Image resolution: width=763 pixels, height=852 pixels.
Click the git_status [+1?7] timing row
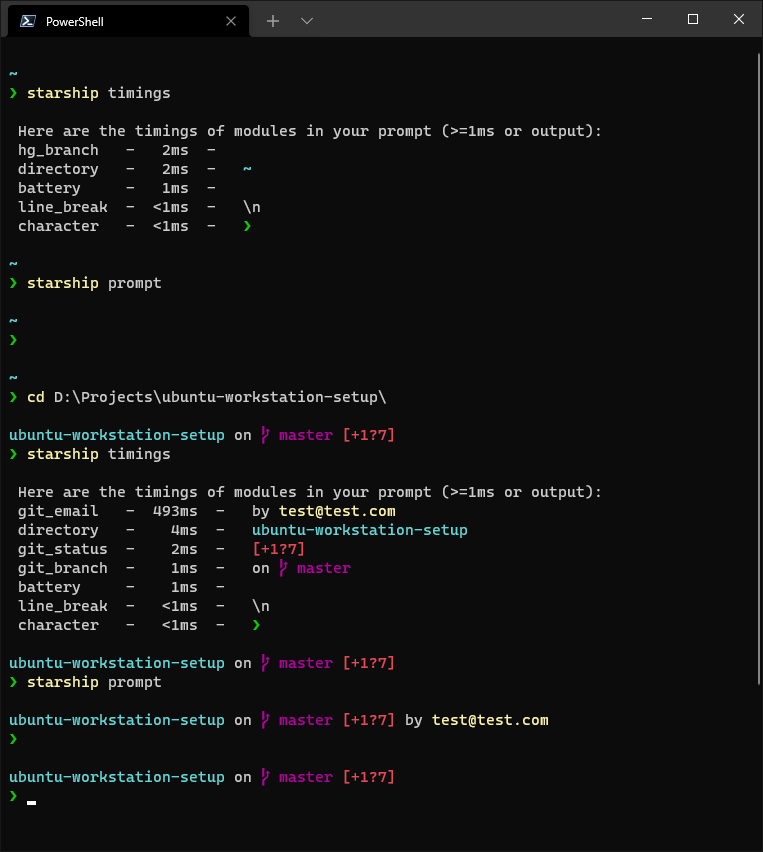tap(161, 549)
